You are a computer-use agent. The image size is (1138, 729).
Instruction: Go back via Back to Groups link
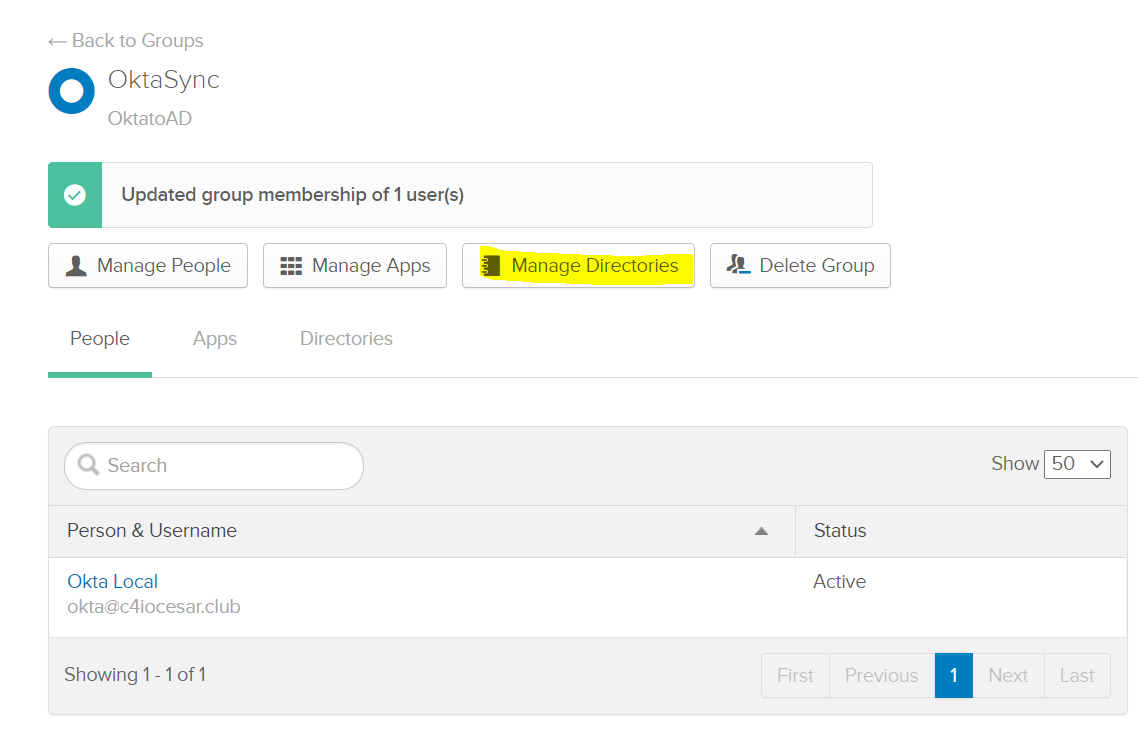tap(126, 41)
